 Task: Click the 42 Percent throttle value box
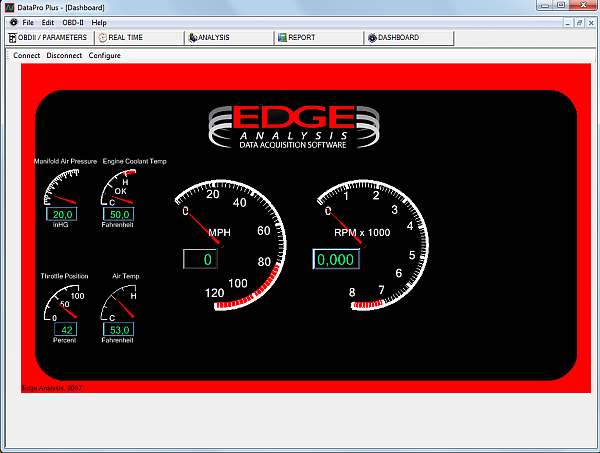point(65,330)
